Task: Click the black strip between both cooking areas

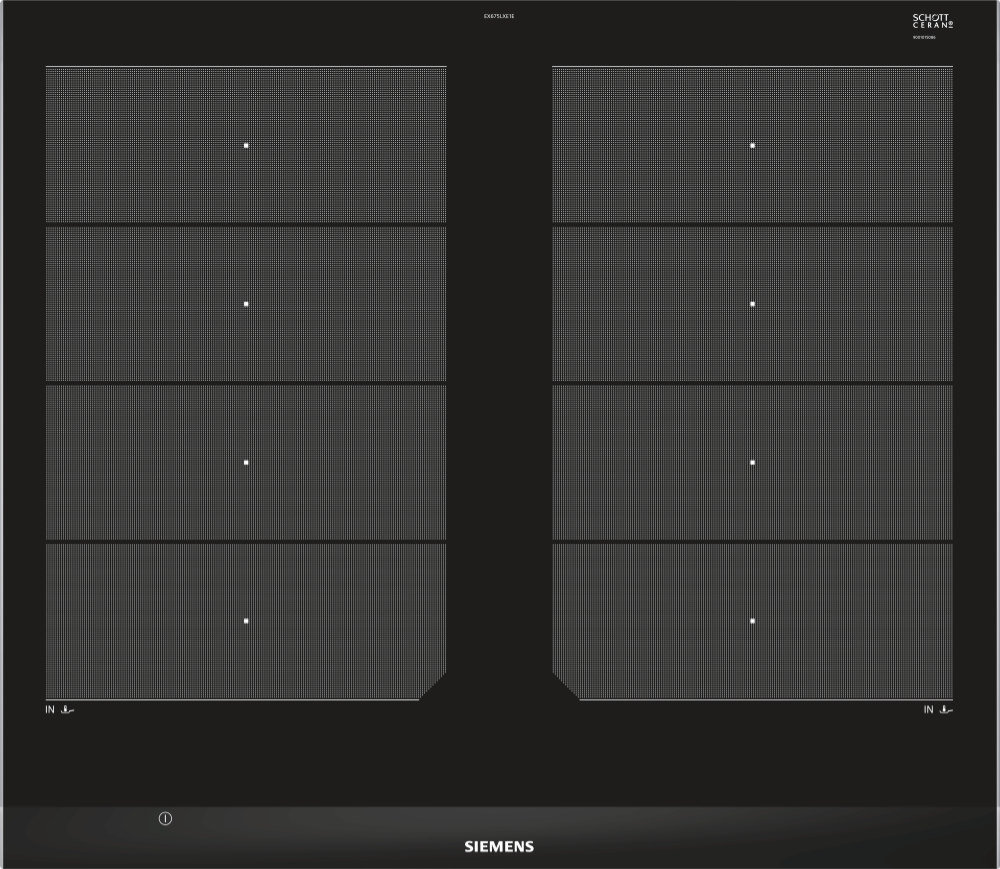Action: 499,380
